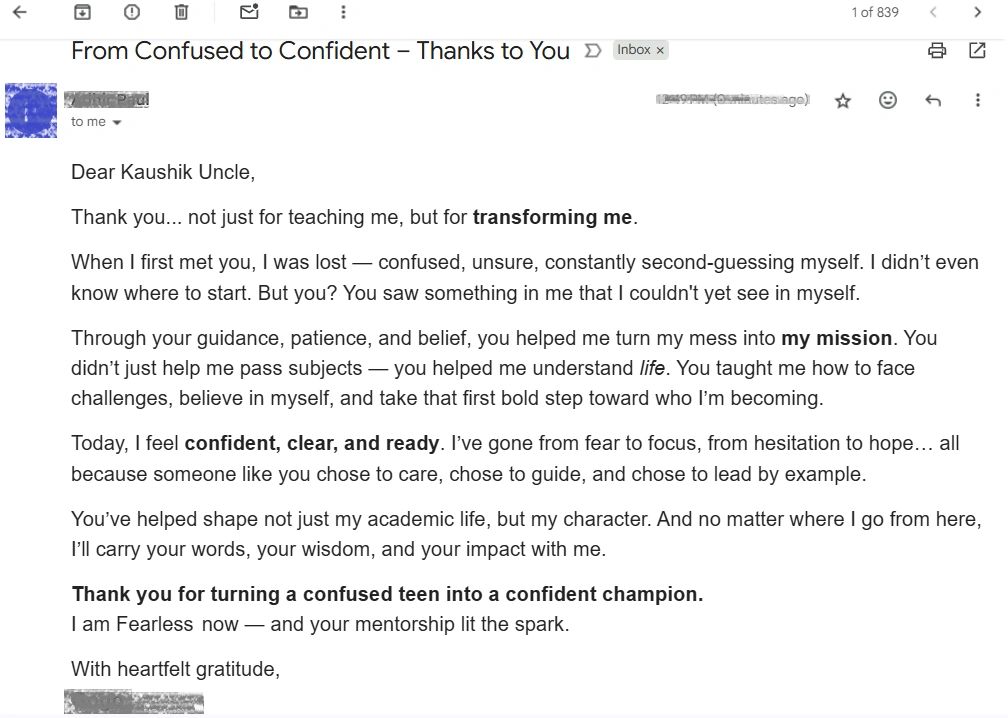Image resolution: width=1008 pixels, height=718 pixels.
Task: Open top toolbar More options menu
Action: 343,13
